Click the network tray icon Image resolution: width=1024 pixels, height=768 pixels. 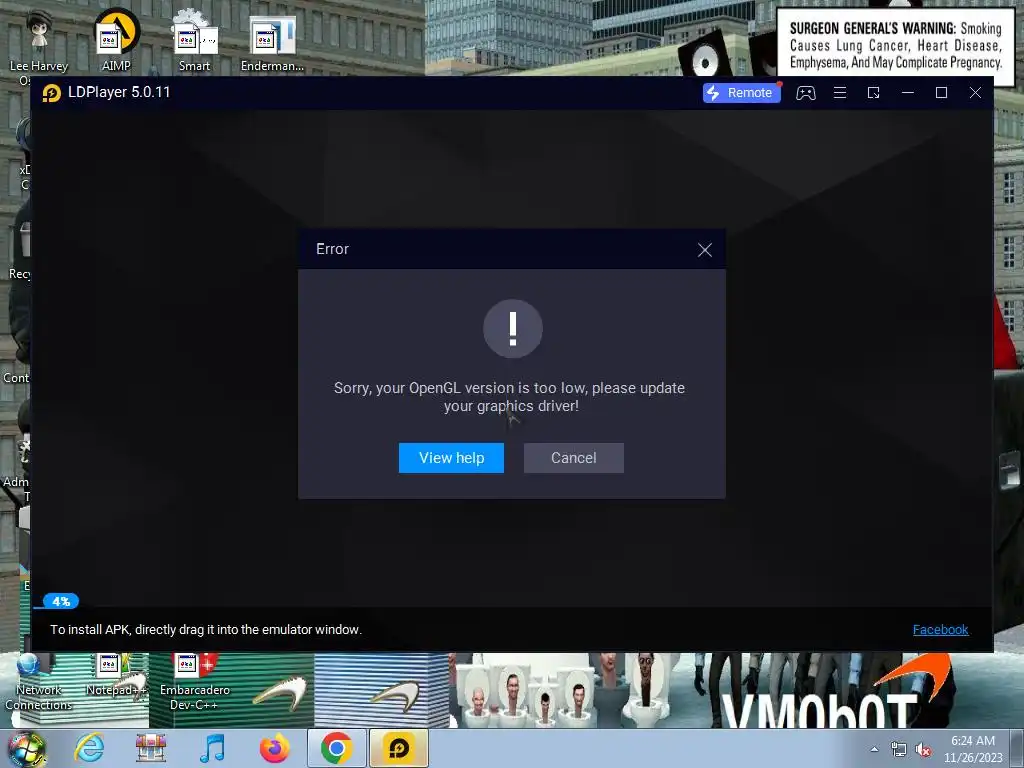tap(899, 750)
